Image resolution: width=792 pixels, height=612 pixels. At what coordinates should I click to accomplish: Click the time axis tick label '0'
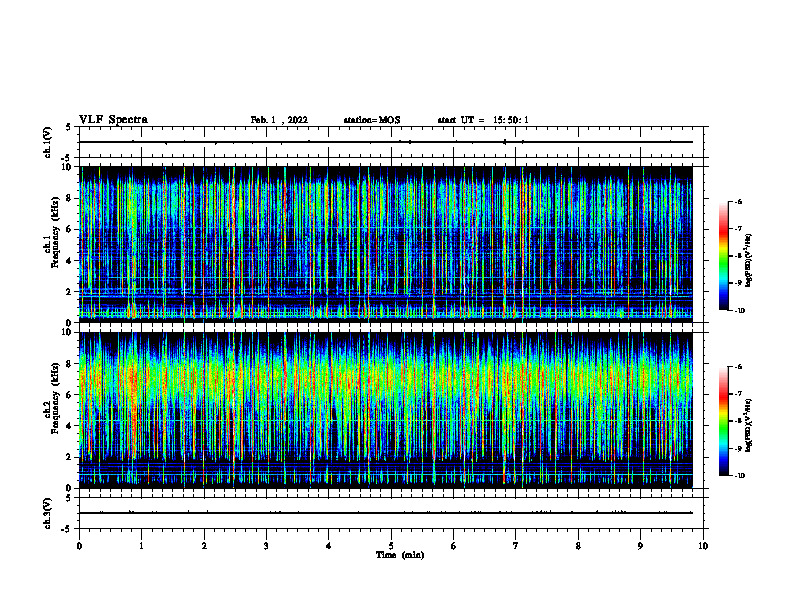pyautogui.click(x=79, y=546)
